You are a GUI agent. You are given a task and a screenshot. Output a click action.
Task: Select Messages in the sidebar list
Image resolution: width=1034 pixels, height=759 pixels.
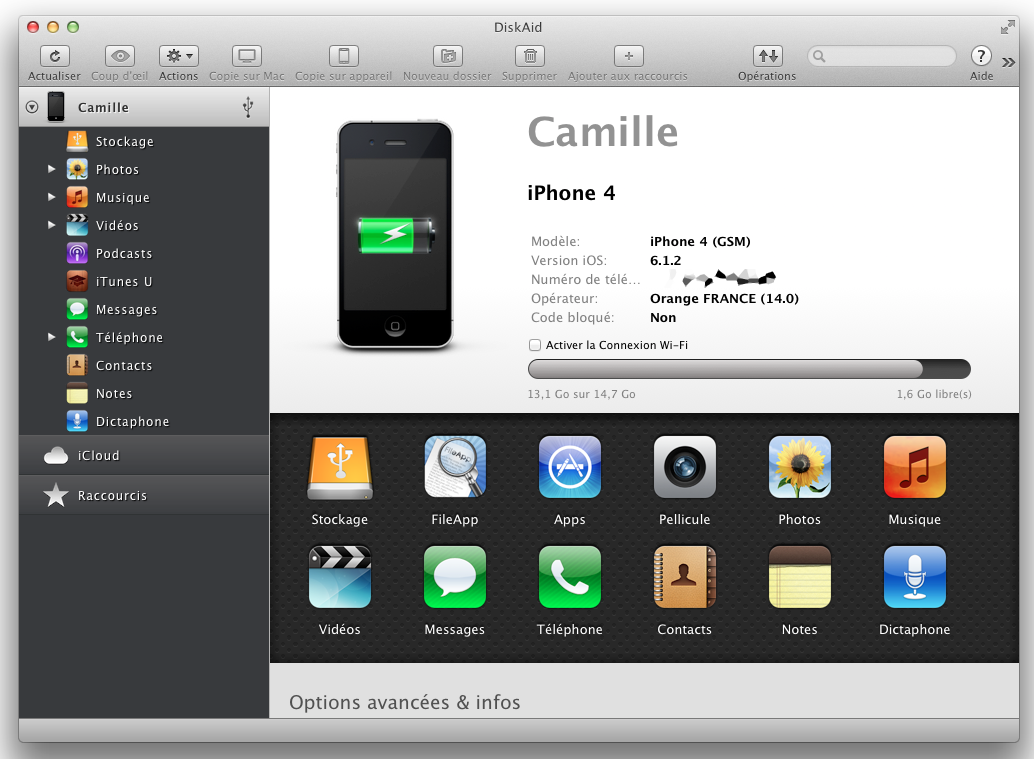click(x=126, y=310)
